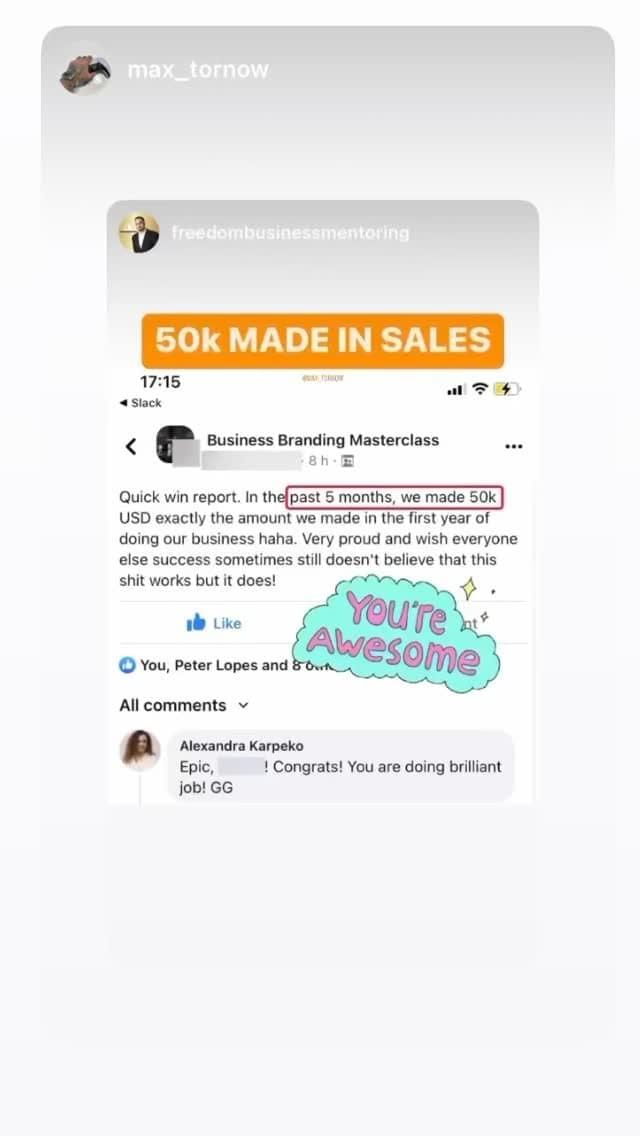Open Alexandra Karpeko's profile photo

[x=140, y=750]
